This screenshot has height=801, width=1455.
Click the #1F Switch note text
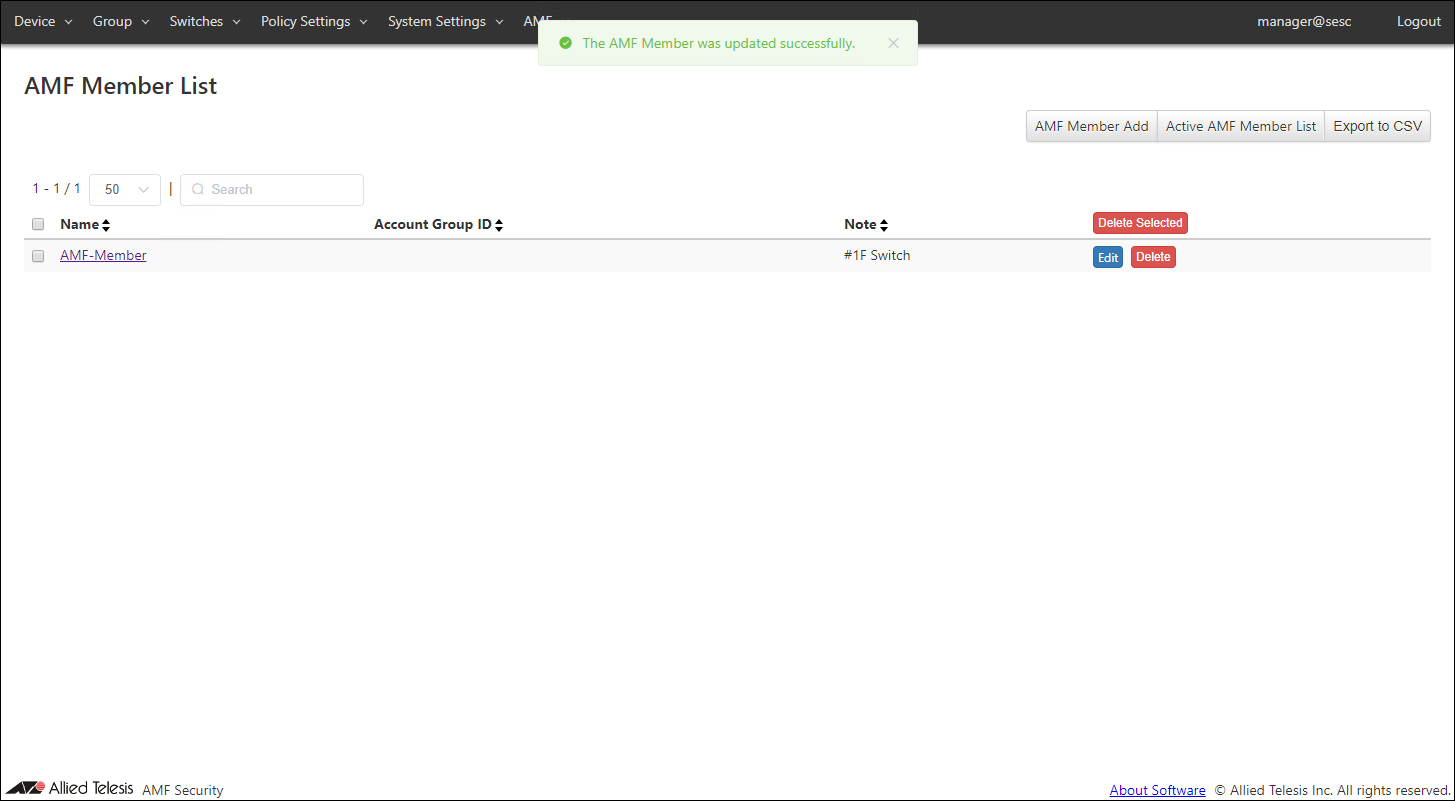pos(877,255)
